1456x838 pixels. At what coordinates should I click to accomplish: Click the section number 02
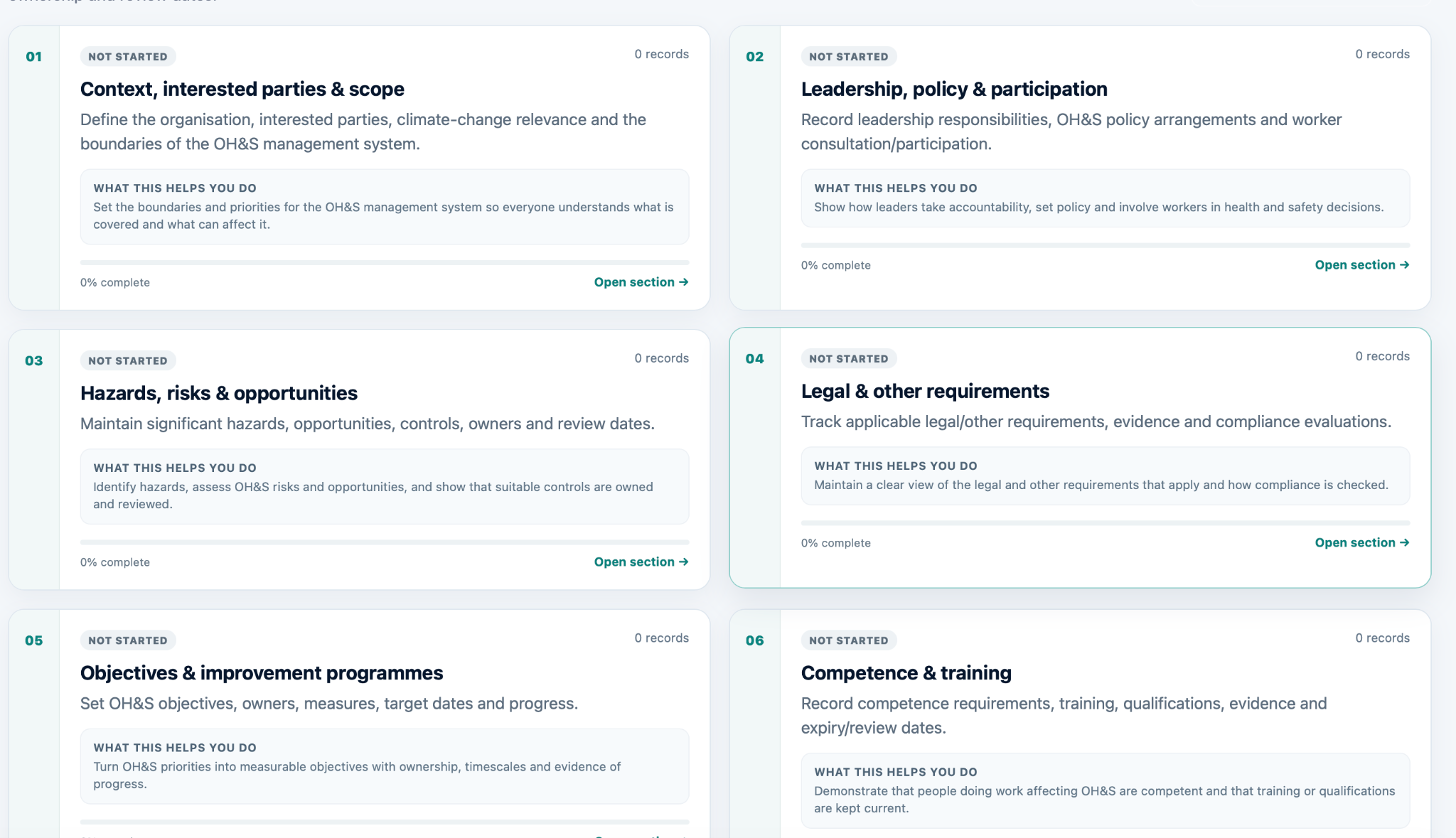tap(754, 57)
